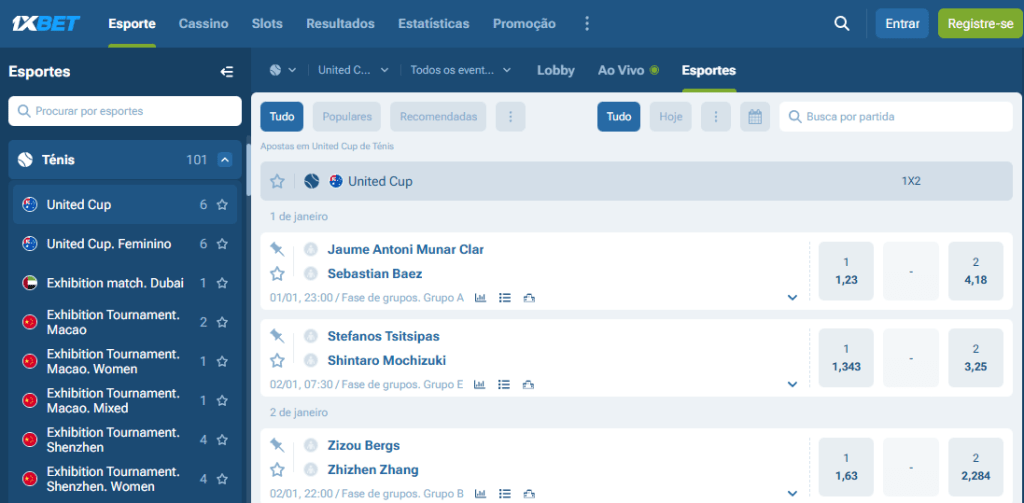Click the Registre-se button

tap(979, 23)
